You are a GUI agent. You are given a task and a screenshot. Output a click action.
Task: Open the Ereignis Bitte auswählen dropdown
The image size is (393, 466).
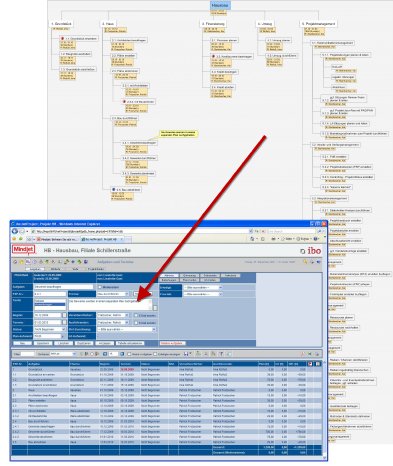click(x=203, y=287)
